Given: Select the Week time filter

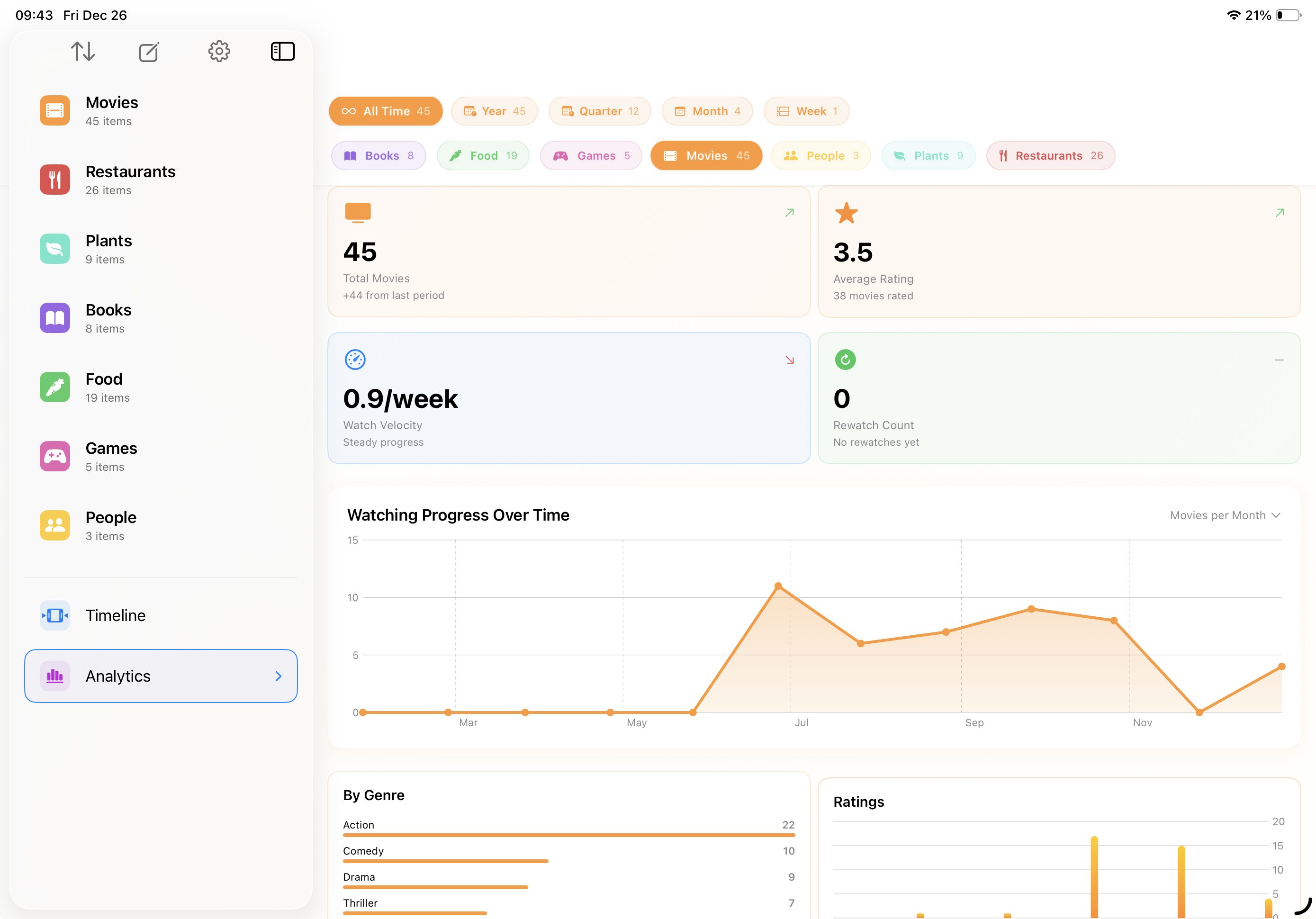Looking at the screenshot, I should pyautogui.click(x=806, y=111).
